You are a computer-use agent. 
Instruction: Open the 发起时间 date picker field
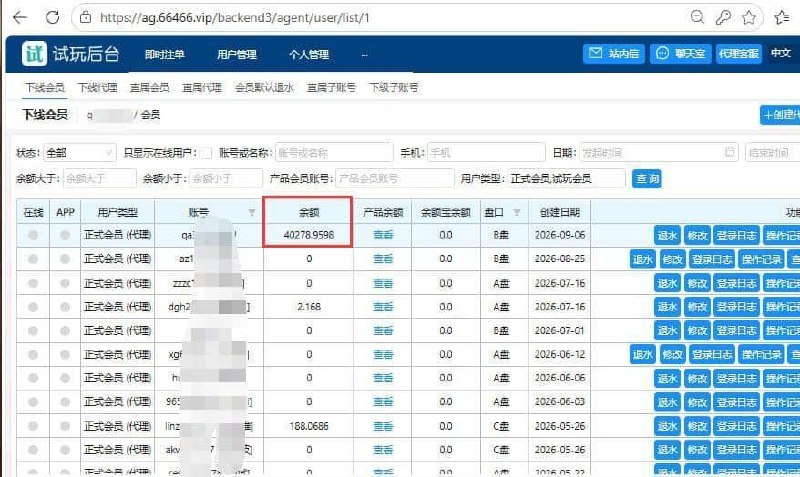[658, 153]
